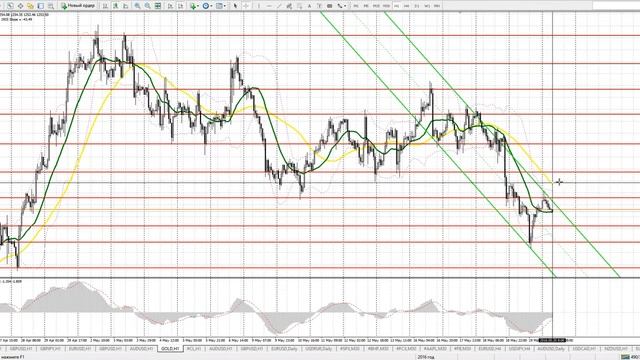Image resolution: width=640 pixels, height=360 pixels.
Task: Open the USDCAD,H1 chart tab
Action: click(x=584, y=349)
